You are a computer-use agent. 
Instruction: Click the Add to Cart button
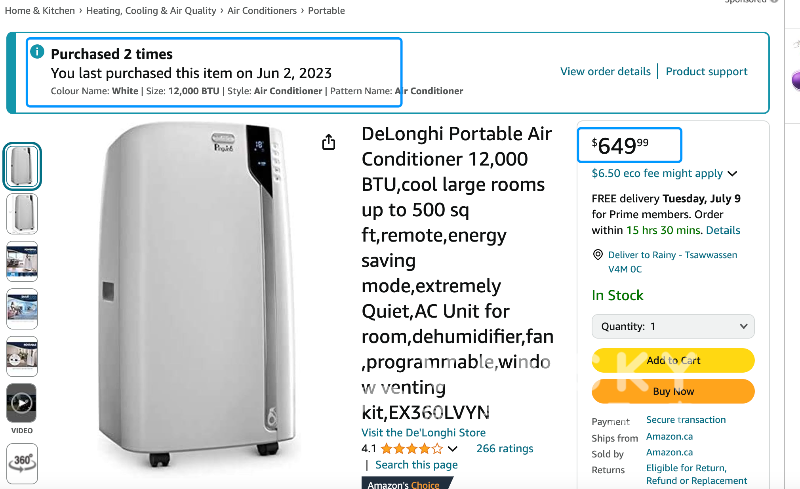pos(673,360)
